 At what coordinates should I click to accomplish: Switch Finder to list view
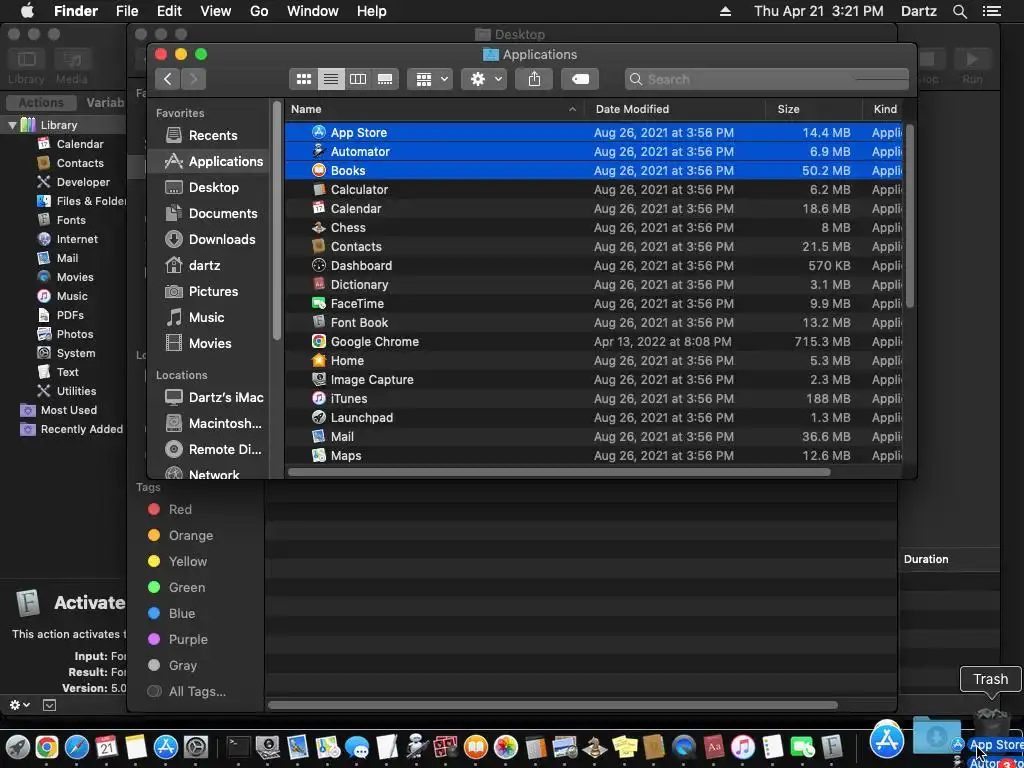click(x=331, y=79)
